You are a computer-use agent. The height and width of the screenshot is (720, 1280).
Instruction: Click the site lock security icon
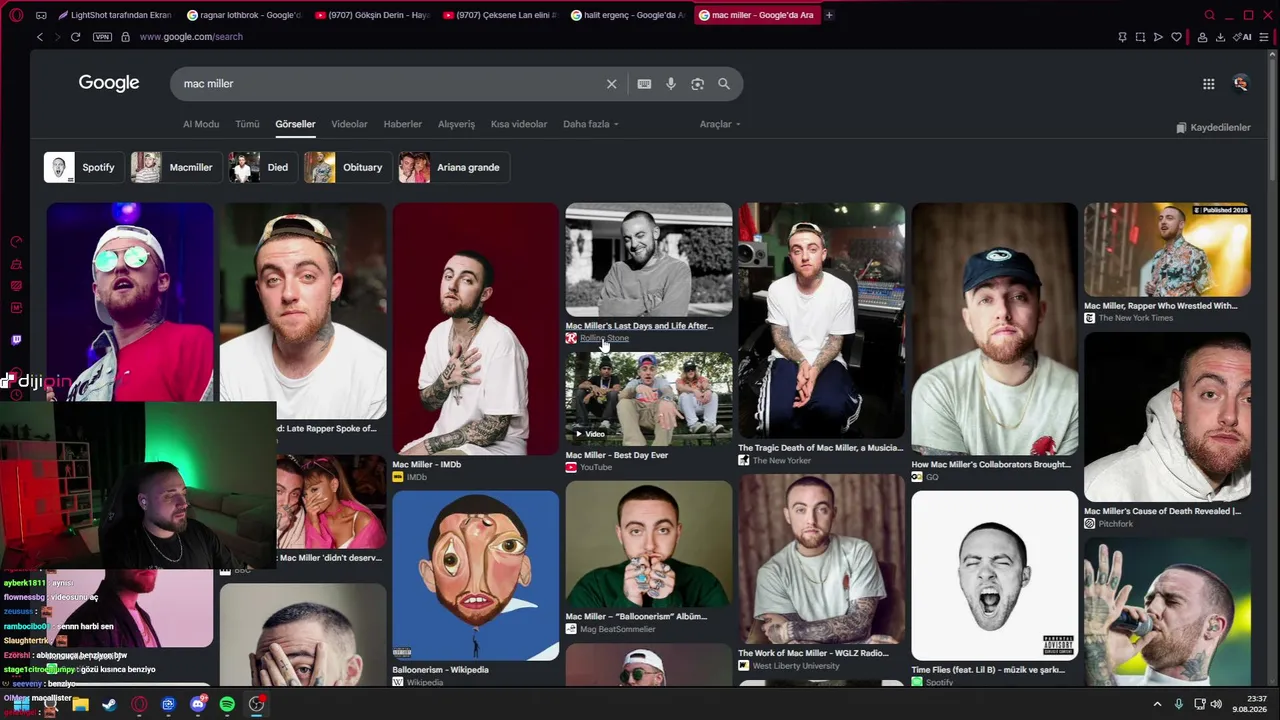point(125,37)
